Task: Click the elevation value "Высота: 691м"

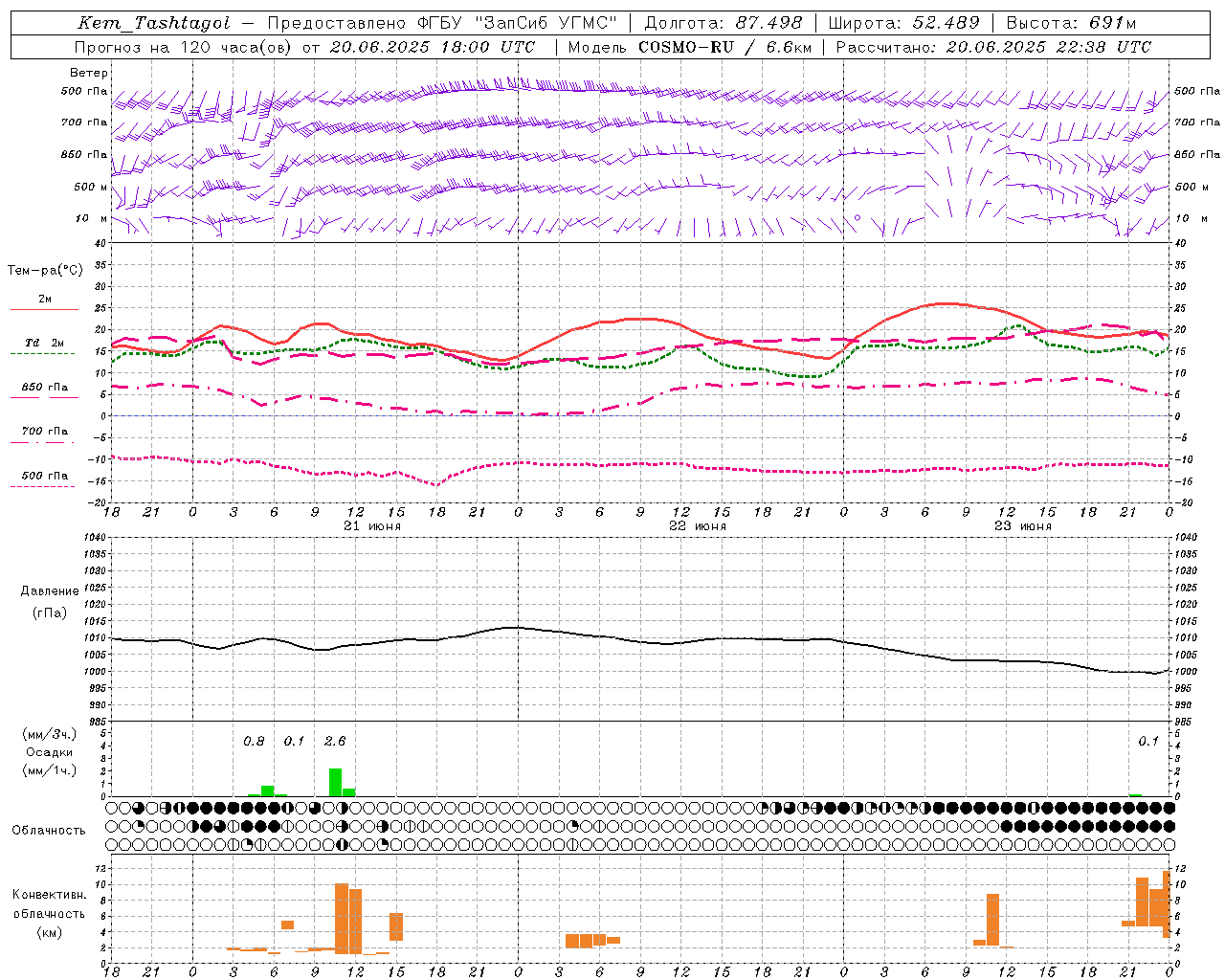Action: point(1071,23)
